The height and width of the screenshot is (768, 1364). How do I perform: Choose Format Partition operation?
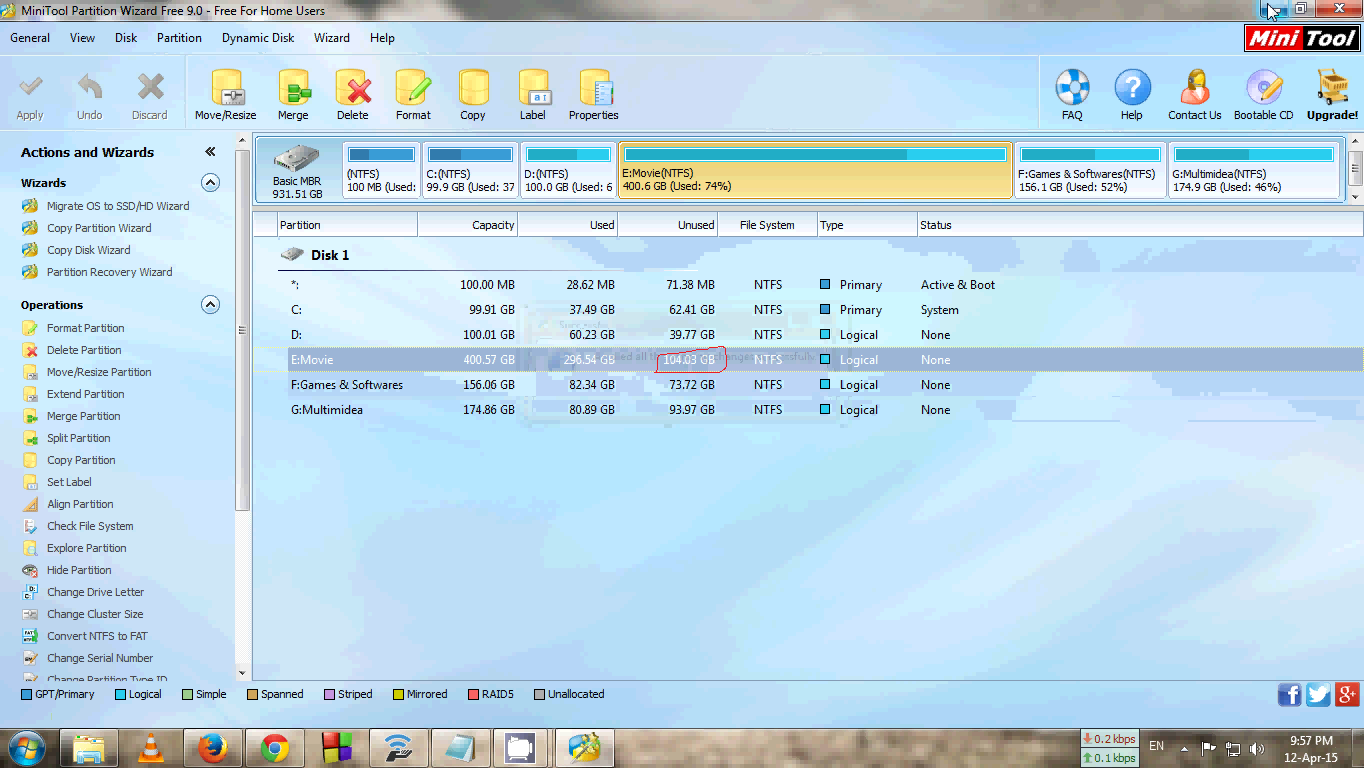[86, 328]
